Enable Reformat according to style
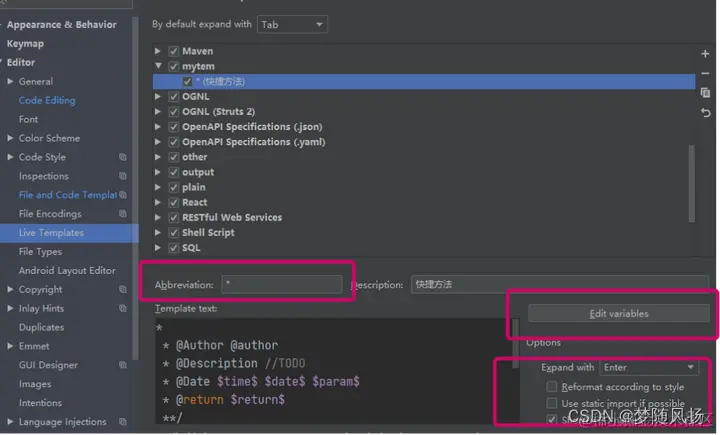 (x=551, y=386)
